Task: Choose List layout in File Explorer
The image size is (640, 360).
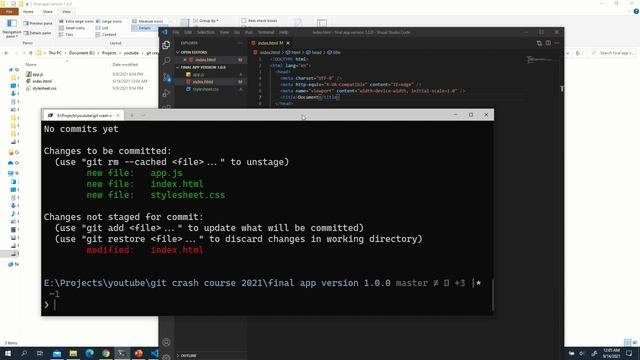Action: tap(102, 28)
